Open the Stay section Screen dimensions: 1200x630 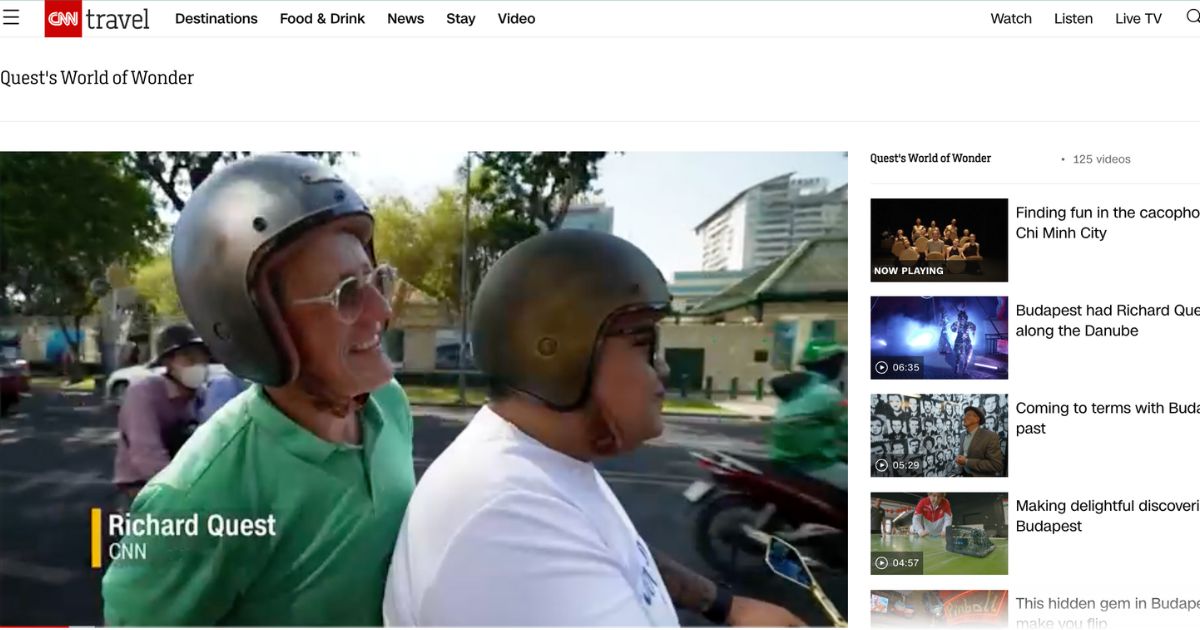point(461,19)
